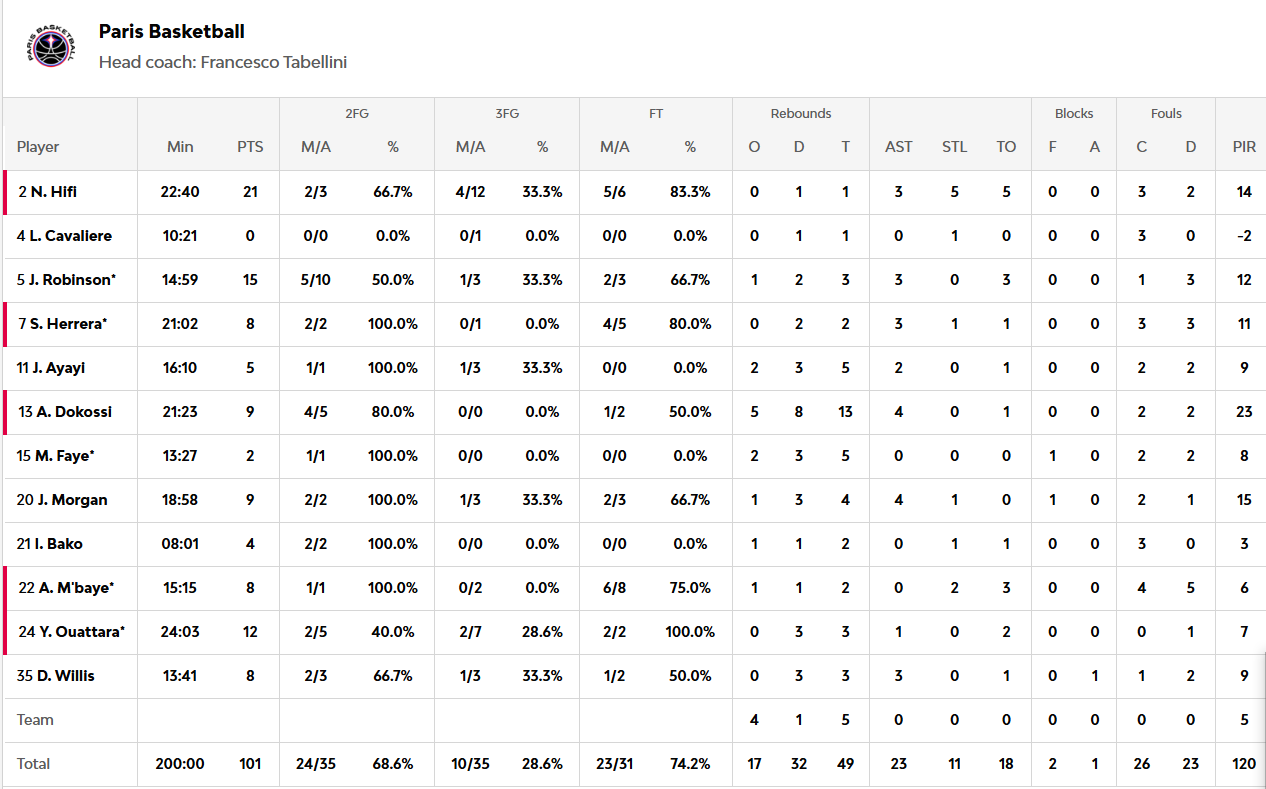Sort table by PTS column header
Image resolution: width=1266 pixels, height=789 pixels.
tap(250, 147)
